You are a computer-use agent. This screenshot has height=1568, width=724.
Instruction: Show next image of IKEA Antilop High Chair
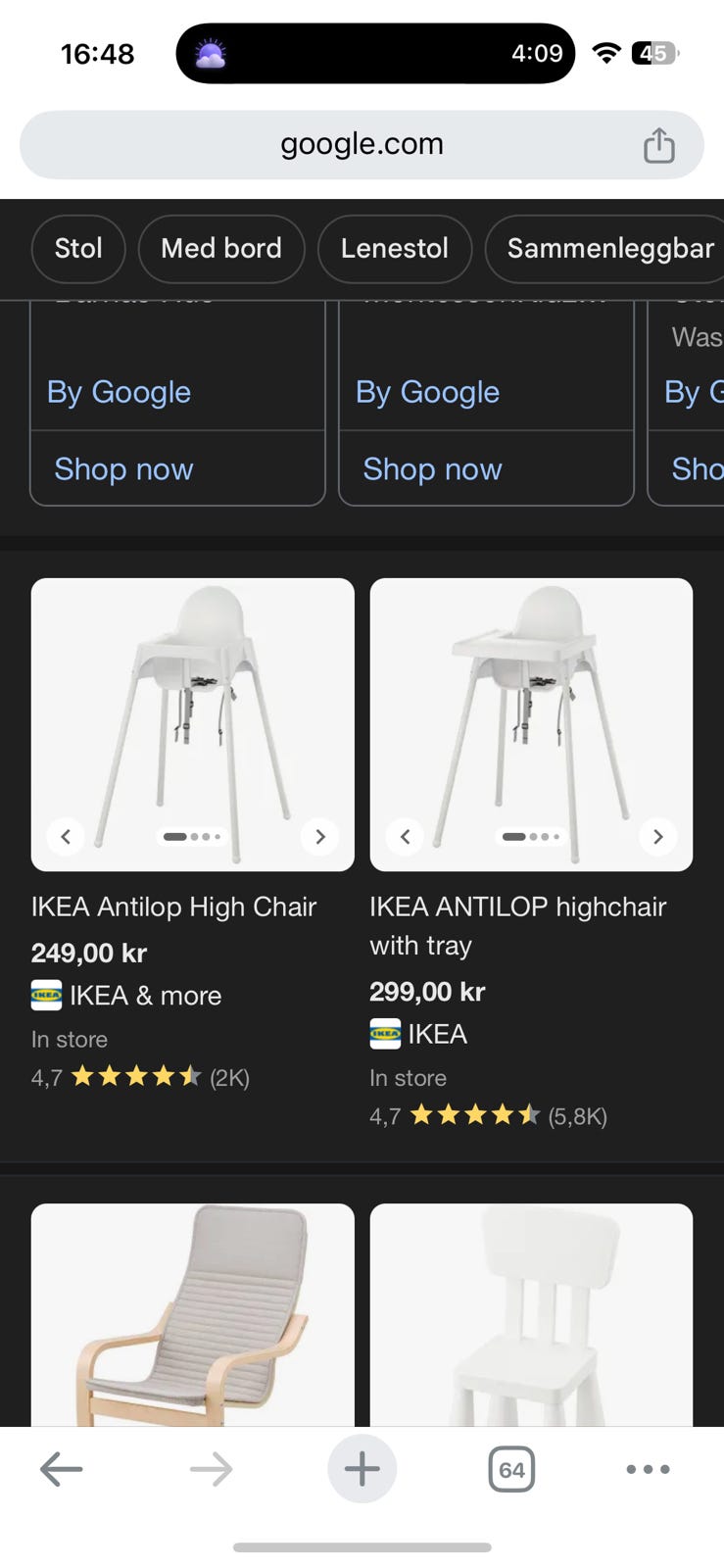tap(319, 836)
